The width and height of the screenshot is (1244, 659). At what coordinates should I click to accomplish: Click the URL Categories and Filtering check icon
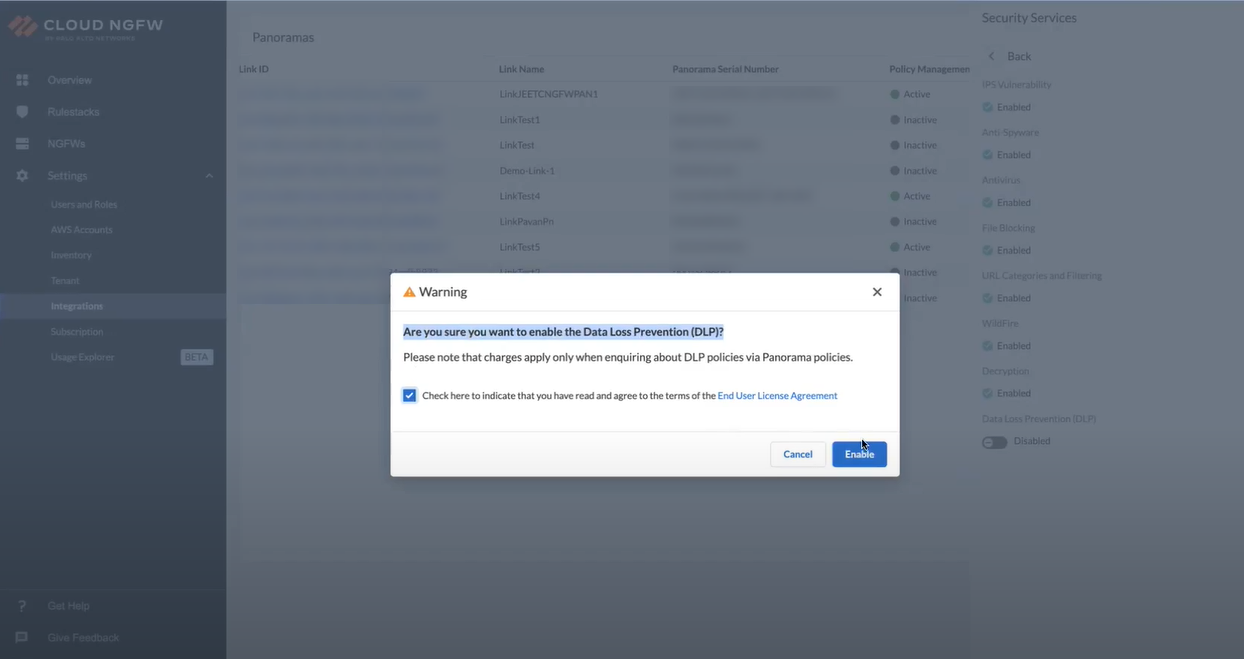point(988,298)
